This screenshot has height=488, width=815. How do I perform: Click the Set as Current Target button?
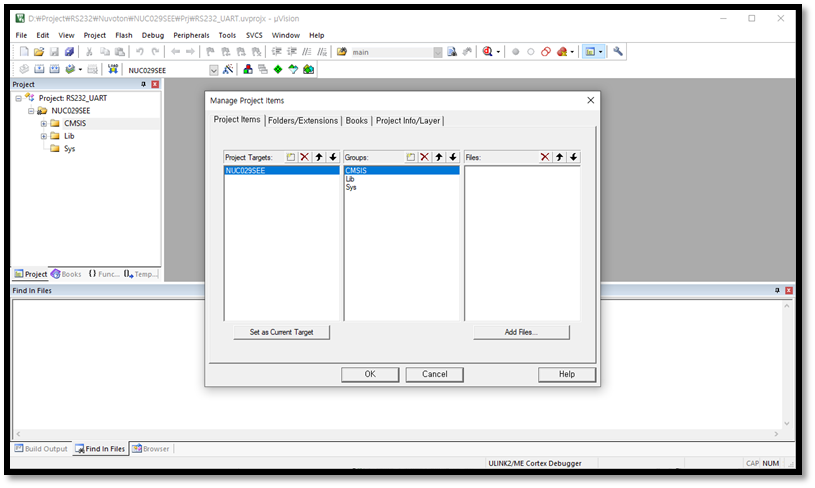[282, 332]
